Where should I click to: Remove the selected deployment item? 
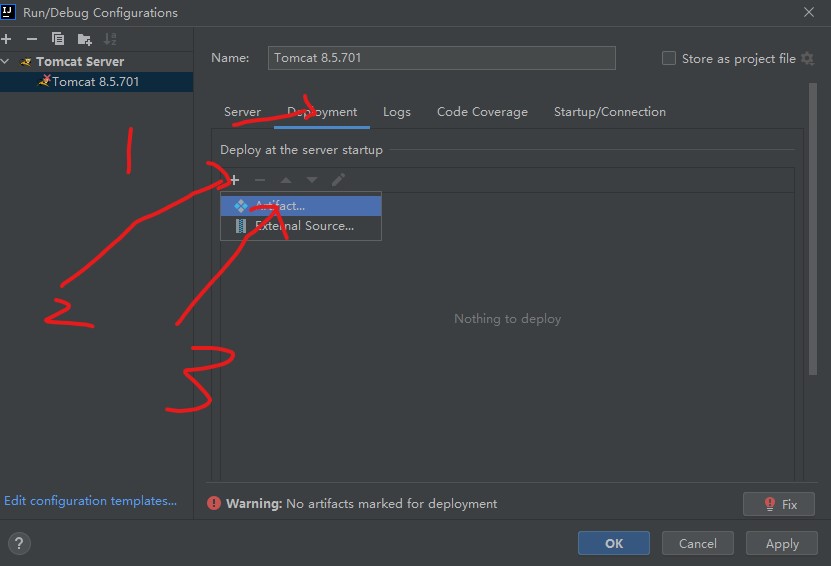[260, 180]
